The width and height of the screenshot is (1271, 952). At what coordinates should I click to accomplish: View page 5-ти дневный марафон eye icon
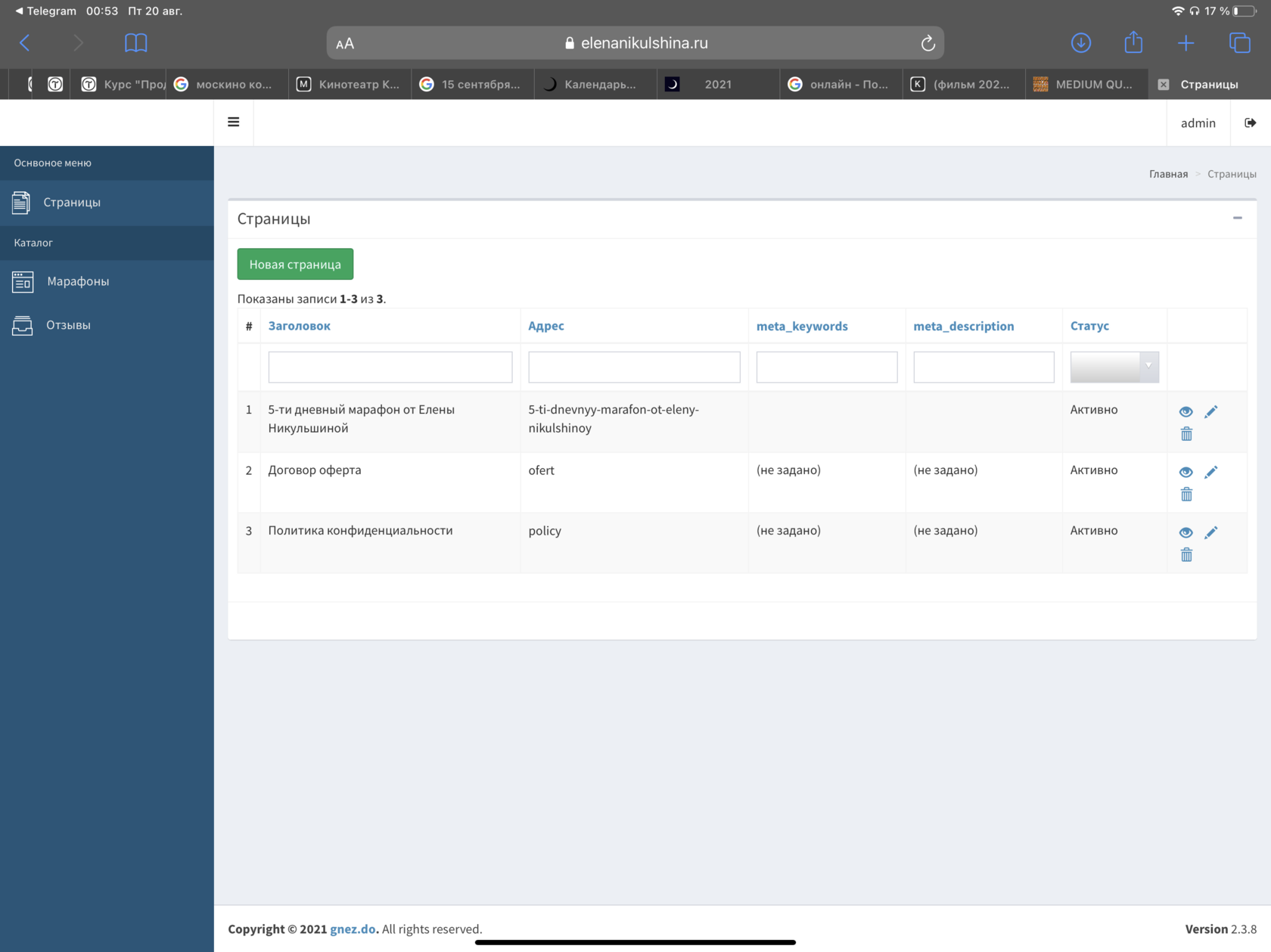click(x=1186, y=411)
